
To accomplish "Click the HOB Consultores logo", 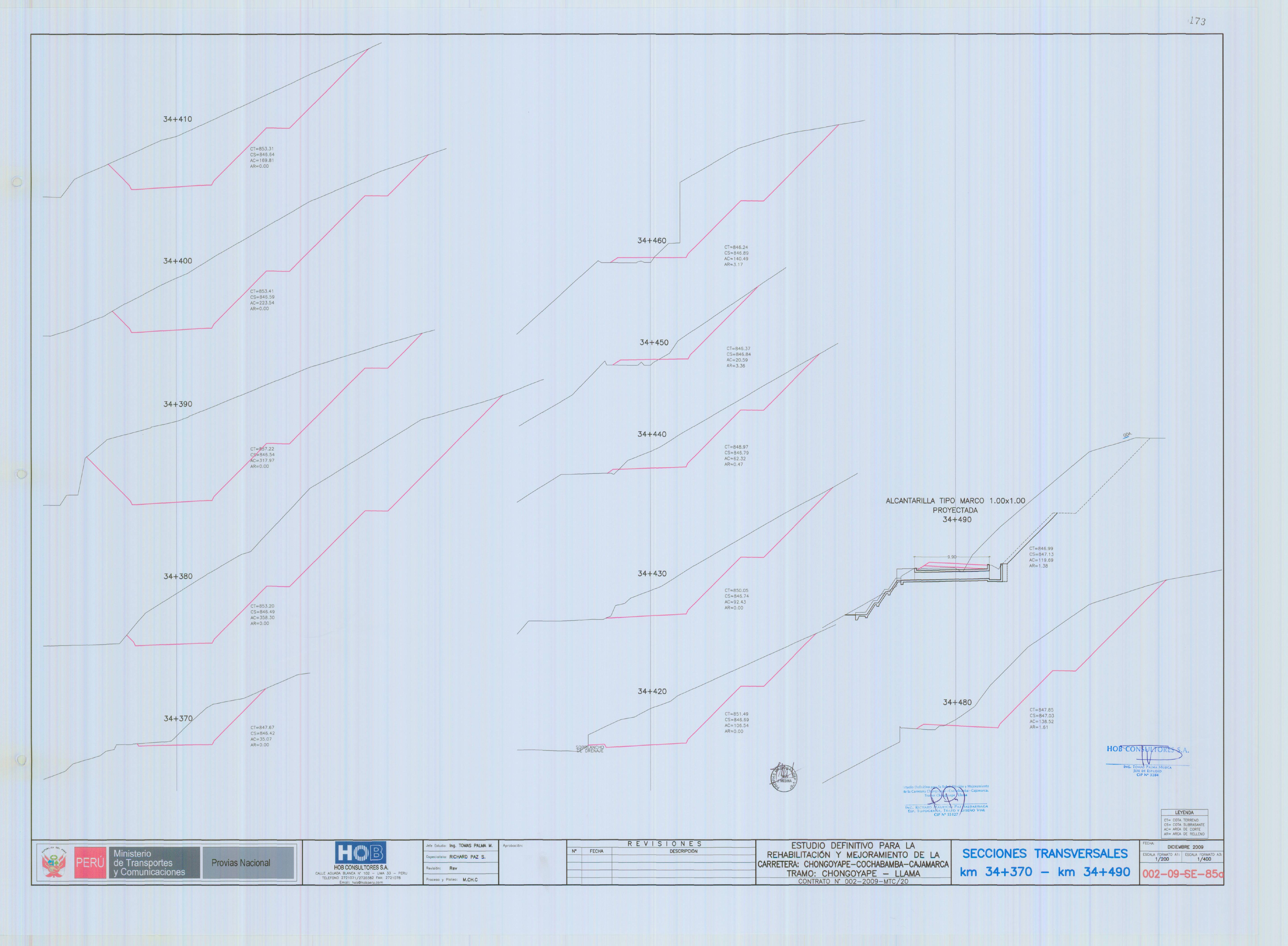I will 361,853.
